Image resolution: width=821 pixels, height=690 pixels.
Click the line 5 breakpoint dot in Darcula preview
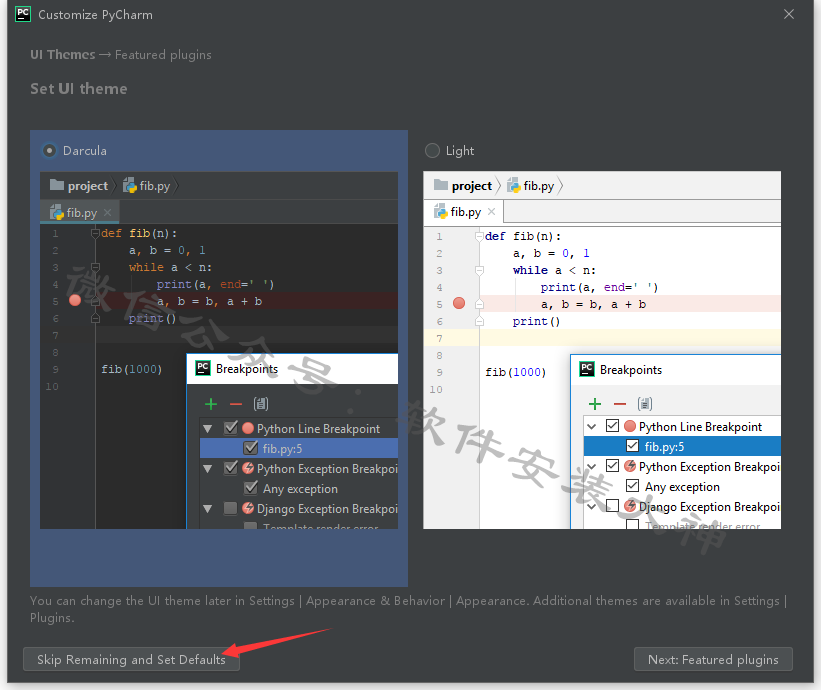[x=75, y=300]
